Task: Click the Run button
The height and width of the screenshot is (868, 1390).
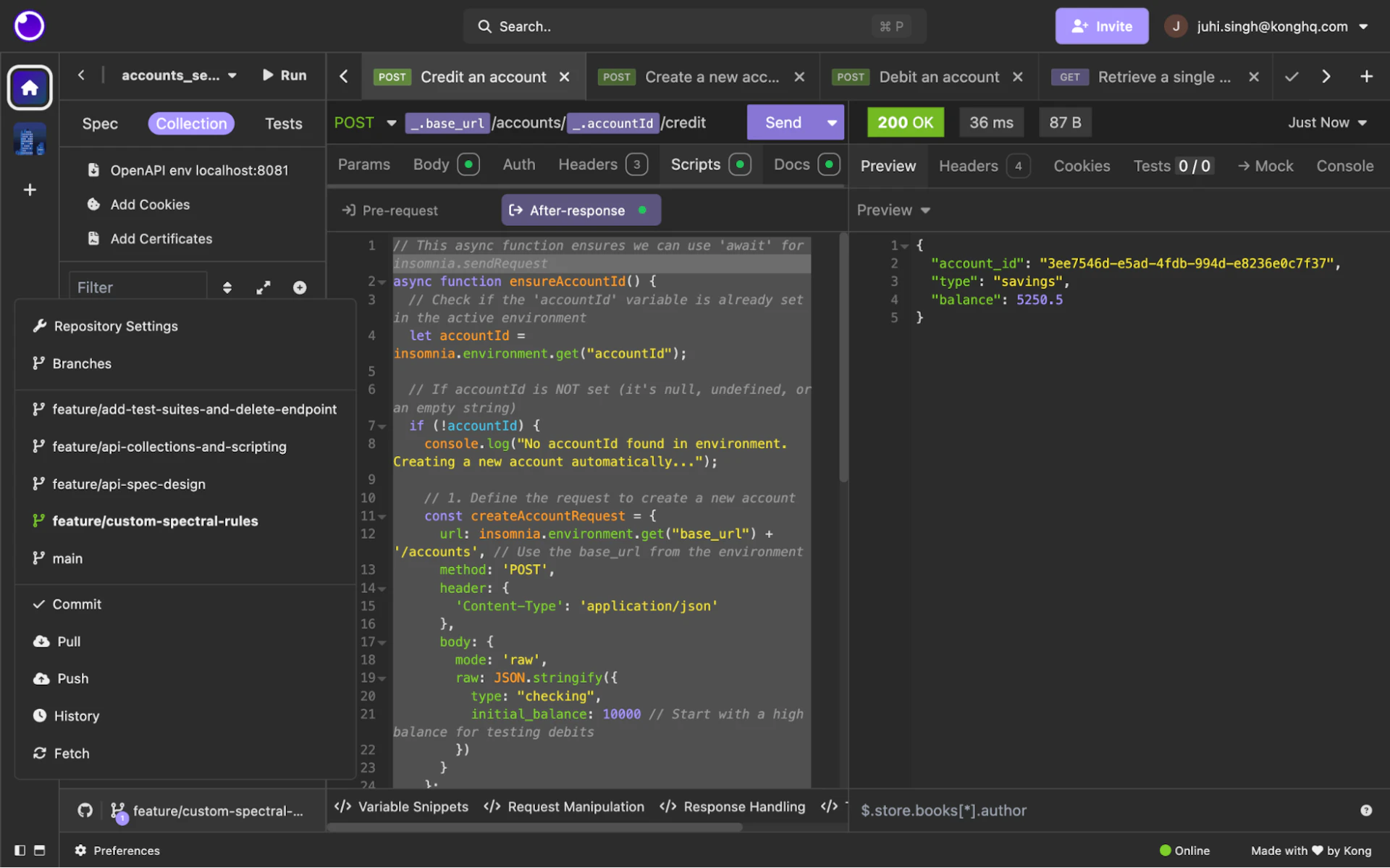Action: click(285, 75)
